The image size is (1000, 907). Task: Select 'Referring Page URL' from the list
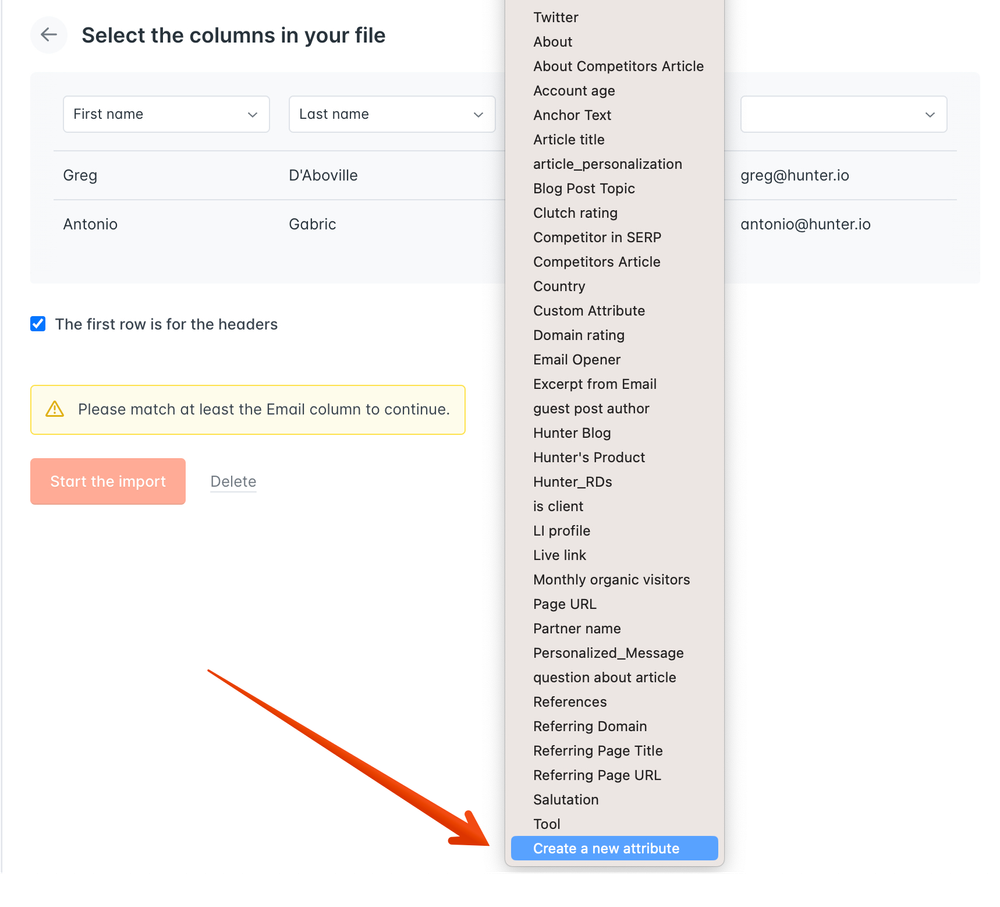597,775
